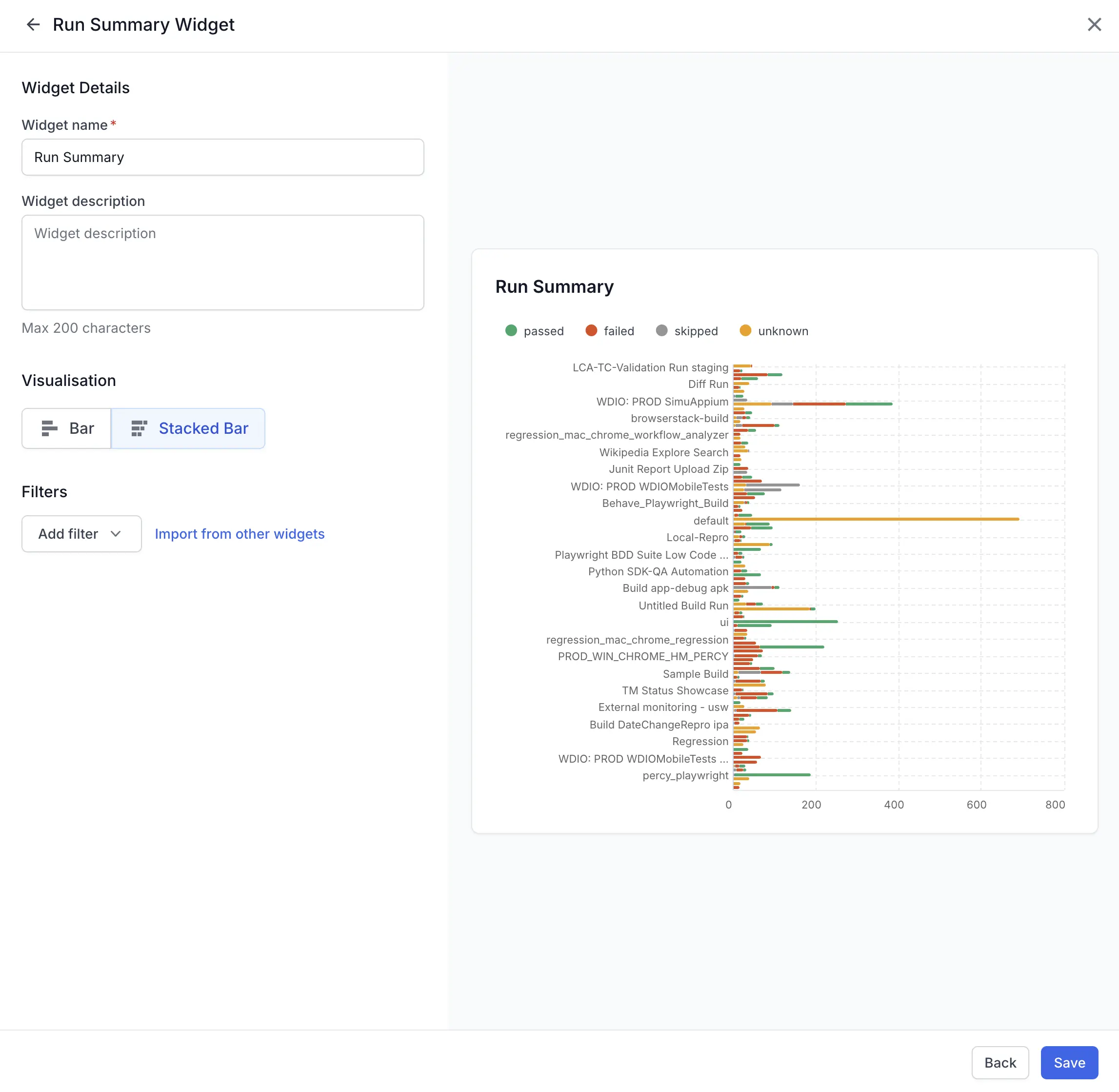The width and height of the screenshot is (1119, 1092).
Task: Open the Add filter dropdown
Action: pyautogui.click(x=81, y=534)
